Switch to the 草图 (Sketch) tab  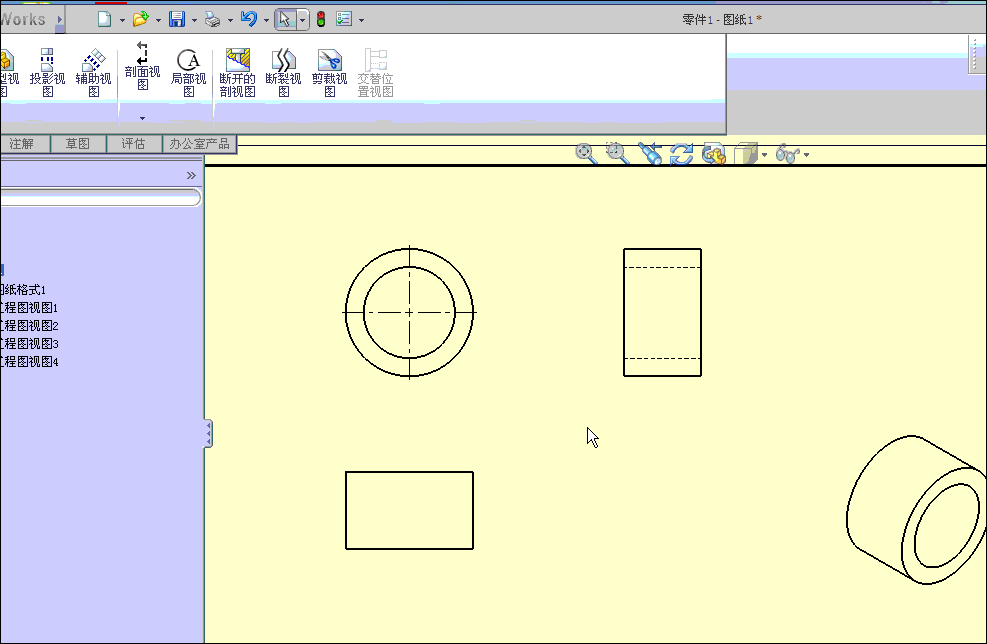pyautogui.click(x=78, y=144)
